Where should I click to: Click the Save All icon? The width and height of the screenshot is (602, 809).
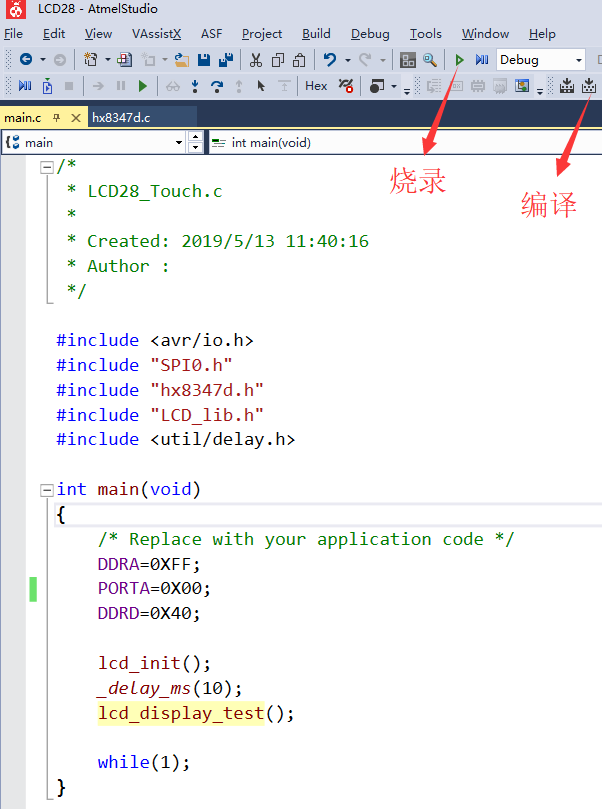click(226, 60)
